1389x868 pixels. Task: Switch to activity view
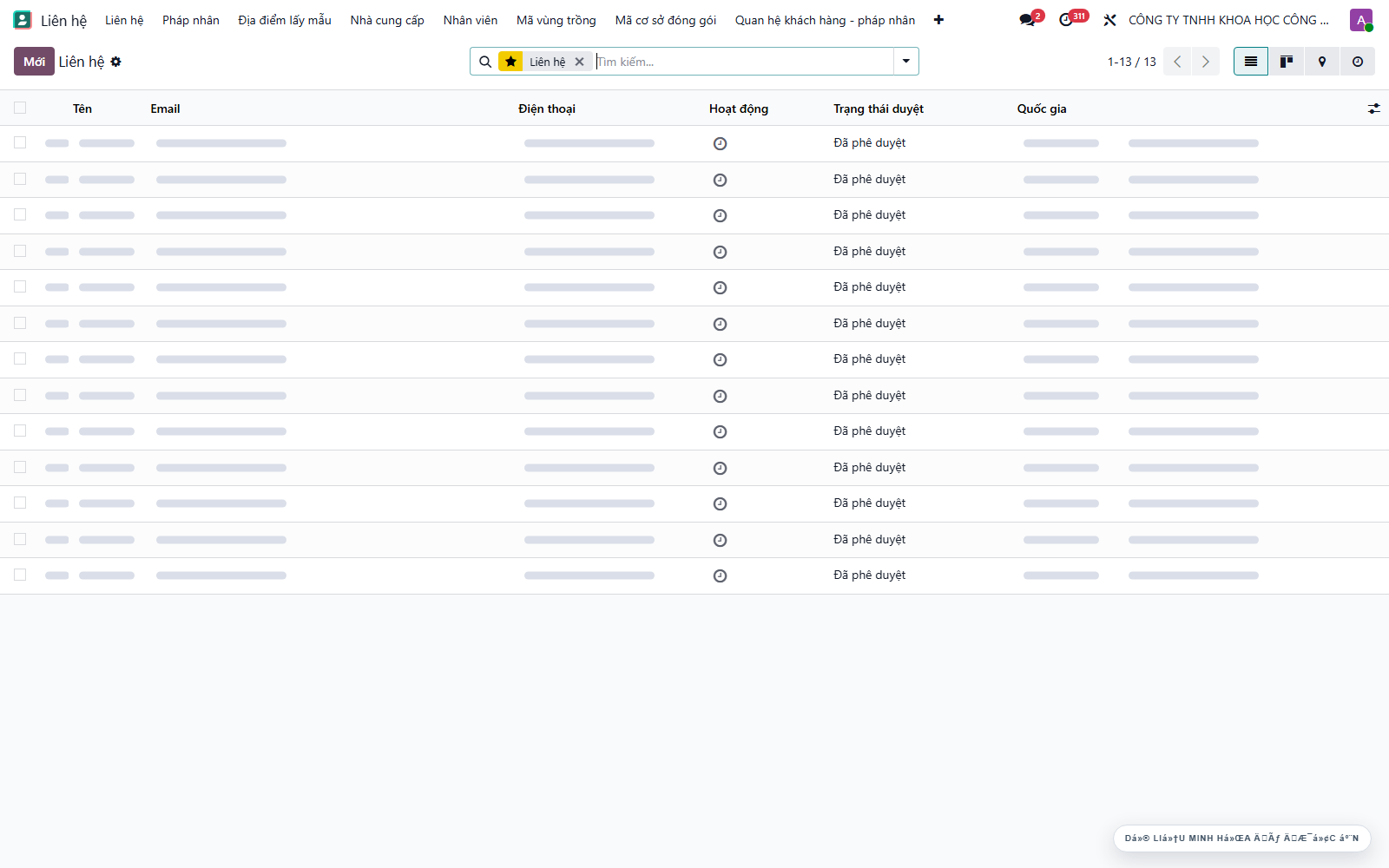[x=1358, y=62]
